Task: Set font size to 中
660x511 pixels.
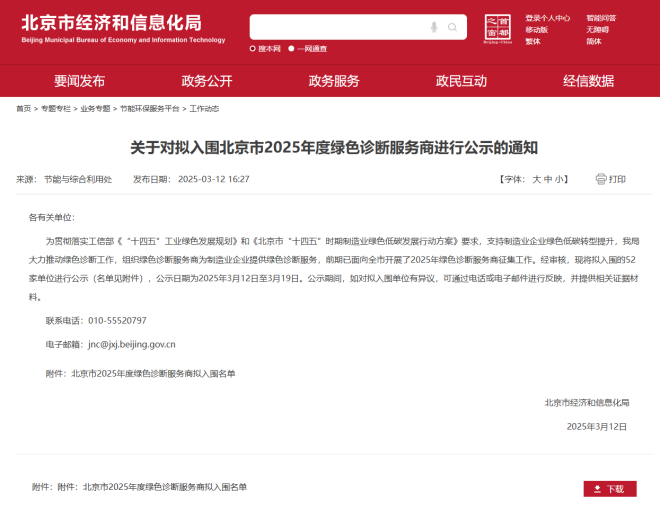Action: (548, 179)
